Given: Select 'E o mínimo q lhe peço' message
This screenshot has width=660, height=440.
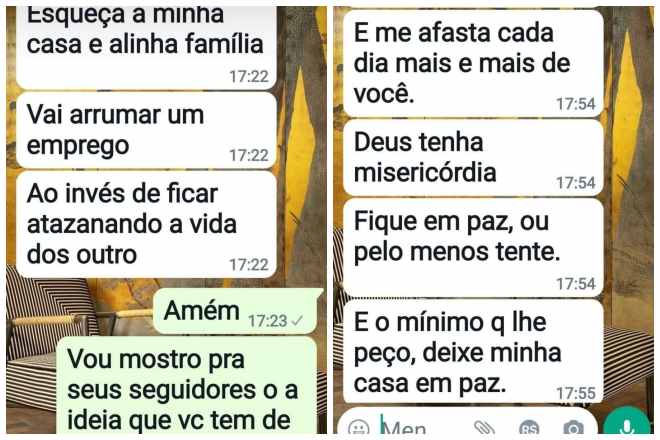Looking at the screenshot, I should coord(473,352).
